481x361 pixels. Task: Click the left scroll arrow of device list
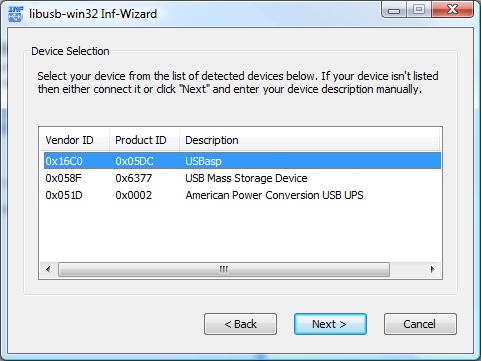[x=48, y=269]
